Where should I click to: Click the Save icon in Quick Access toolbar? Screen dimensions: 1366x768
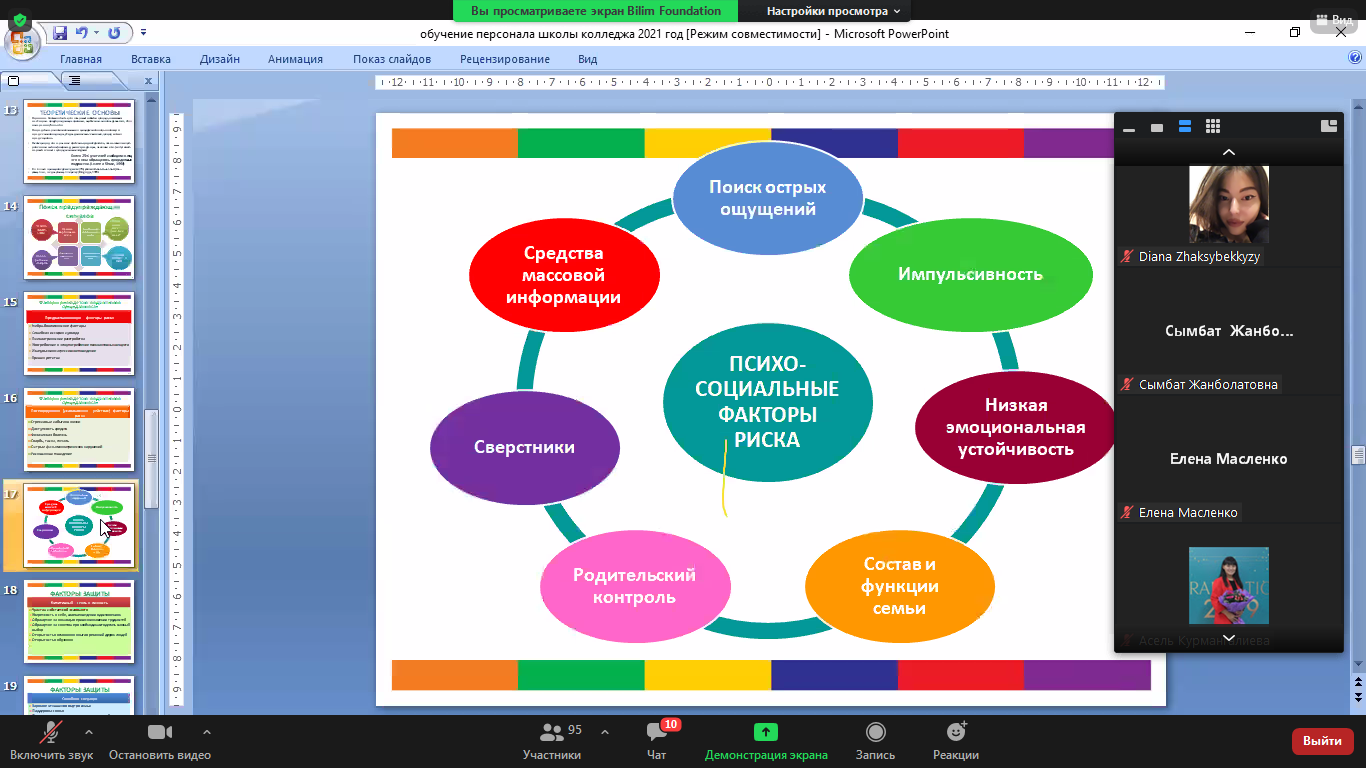(x=60, y=33)
